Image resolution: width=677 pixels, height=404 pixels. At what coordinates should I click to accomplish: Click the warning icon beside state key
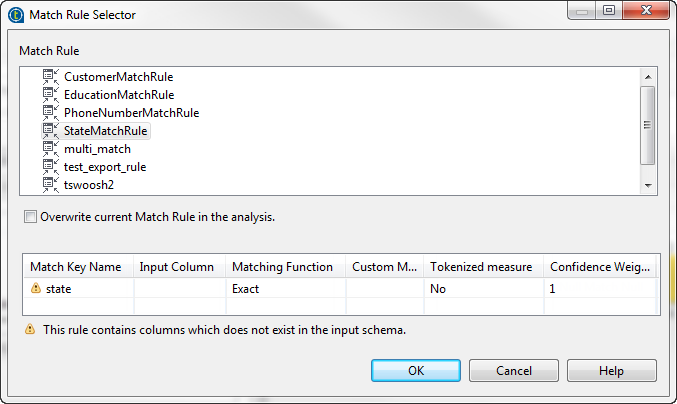[36, 288]
